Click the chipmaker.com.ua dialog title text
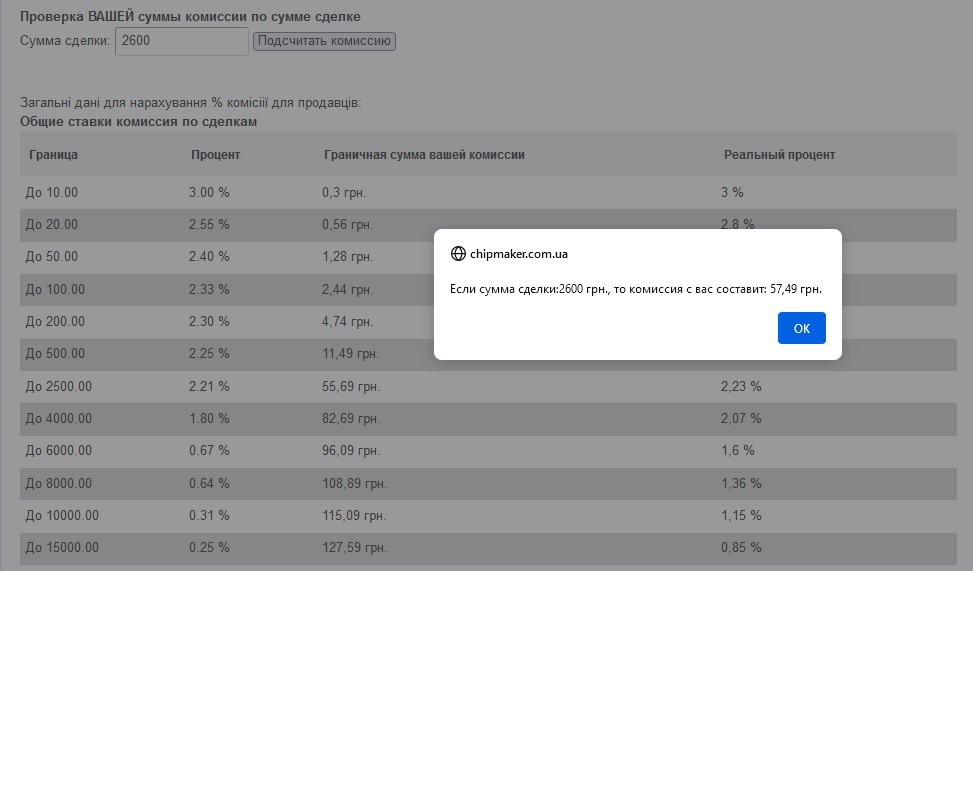973x800 pixels. (518, 254)
